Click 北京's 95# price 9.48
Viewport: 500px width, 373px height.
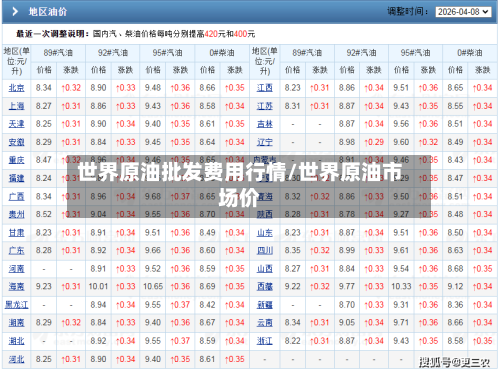(153, 88)
